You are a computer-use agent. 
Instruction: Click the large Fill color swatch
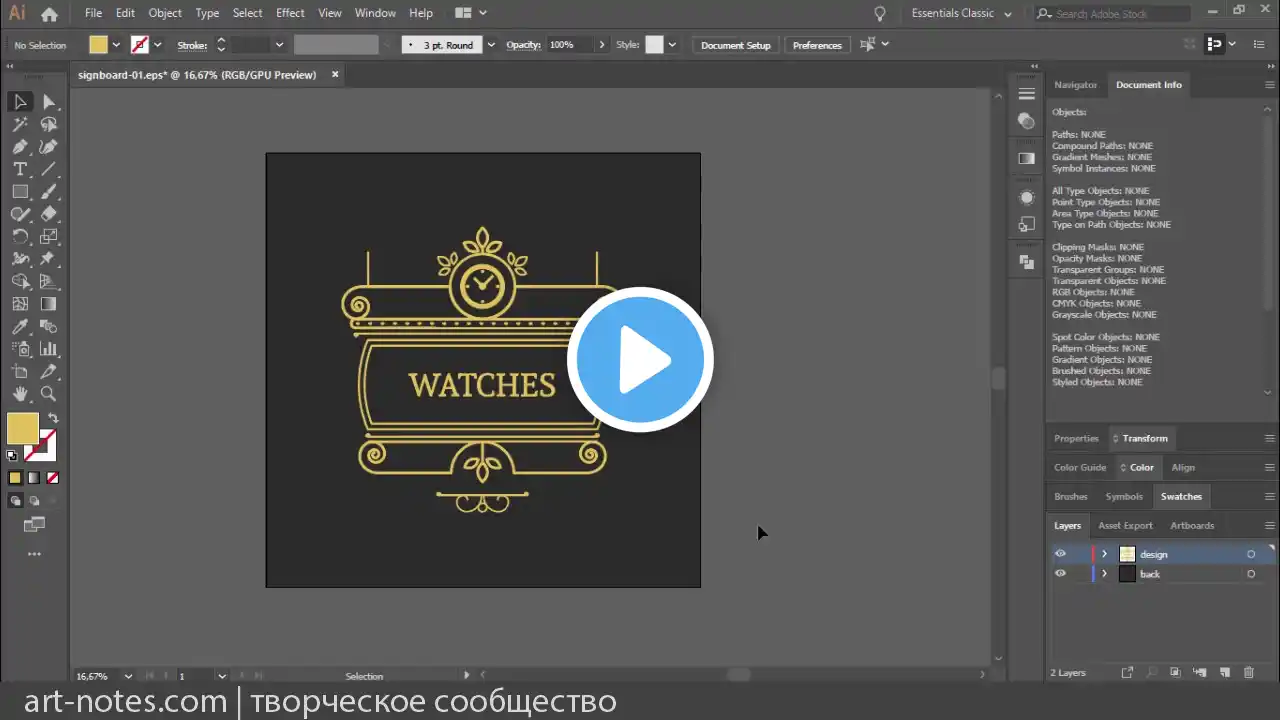coord(22,428)
